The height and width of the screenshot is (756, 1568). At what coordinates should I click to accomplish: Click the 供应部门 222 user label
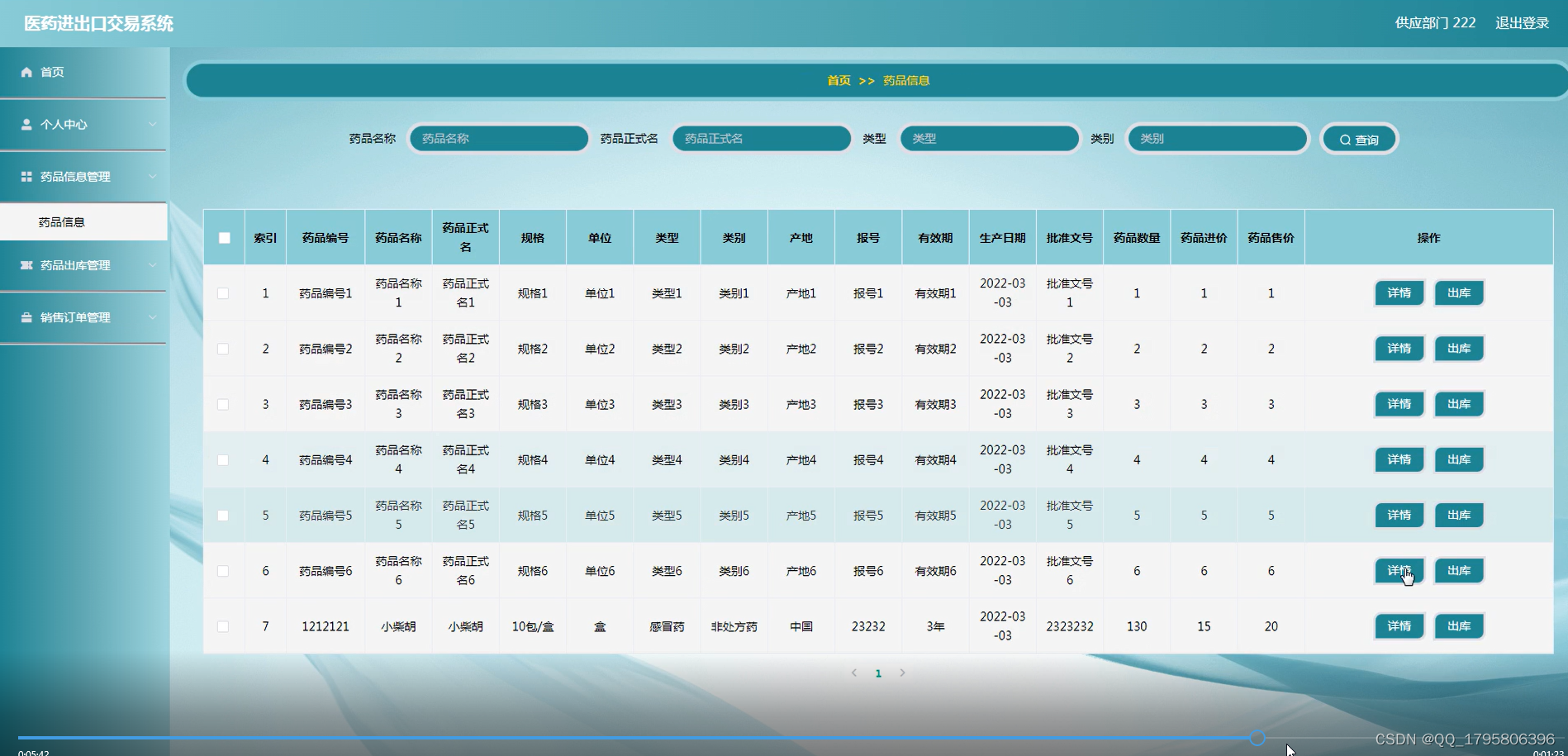tap(1435, 23)
